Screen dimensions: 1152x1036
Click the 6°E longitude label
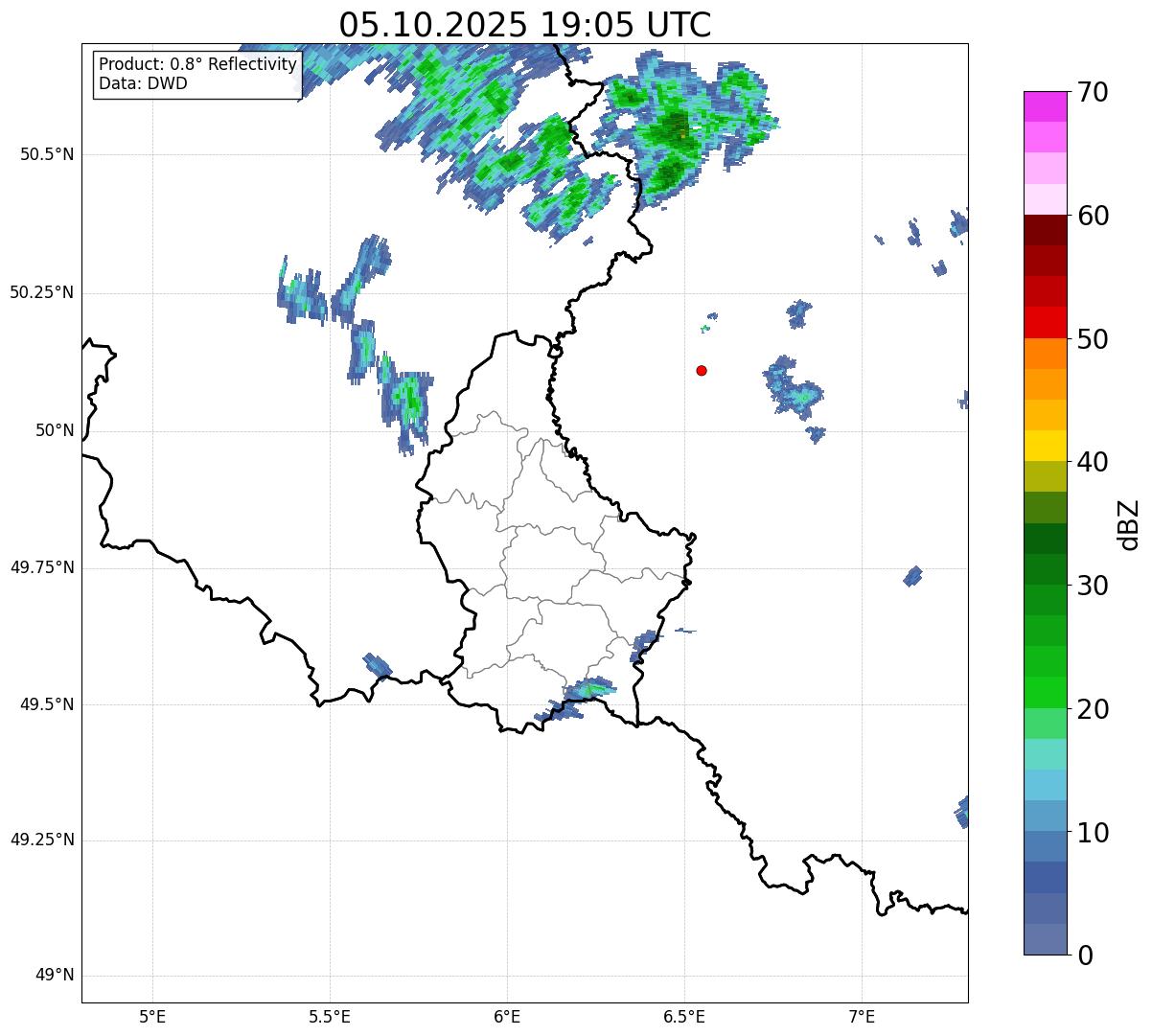[x=507, y=1017]
